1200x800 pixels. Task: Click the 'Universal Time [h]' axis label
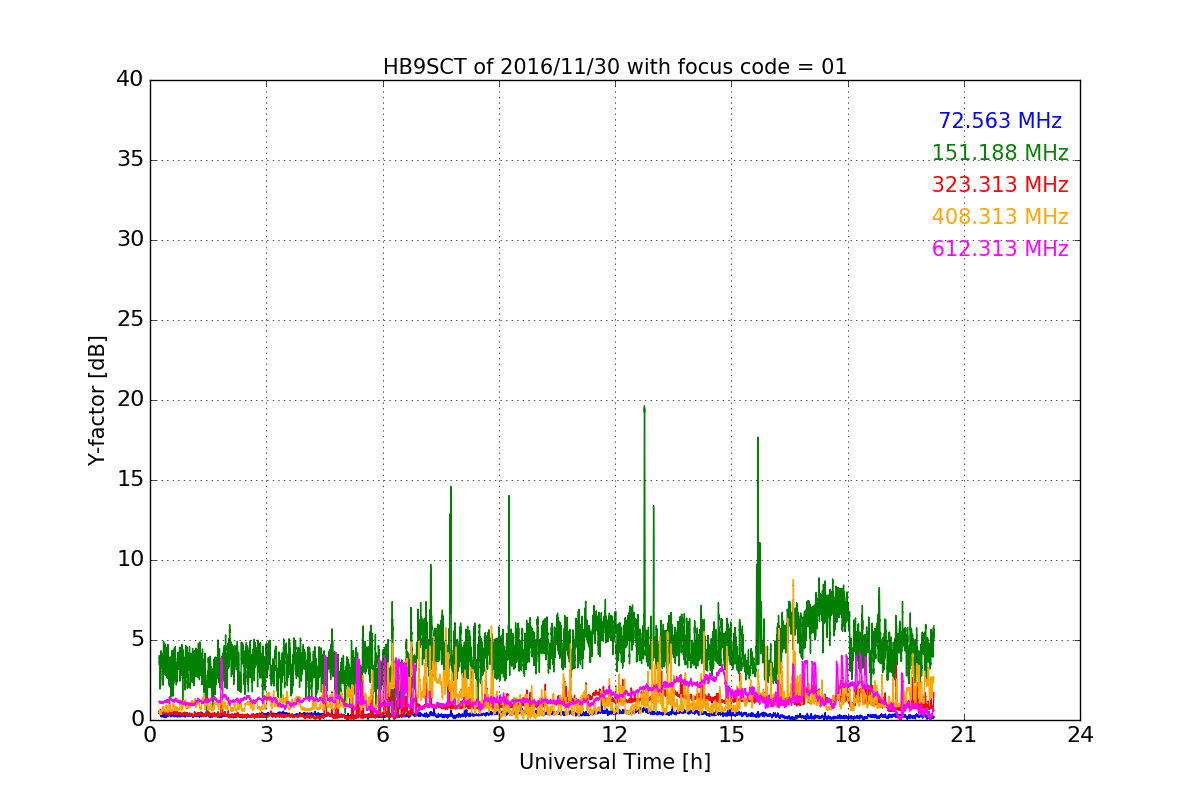coord(615,762)
